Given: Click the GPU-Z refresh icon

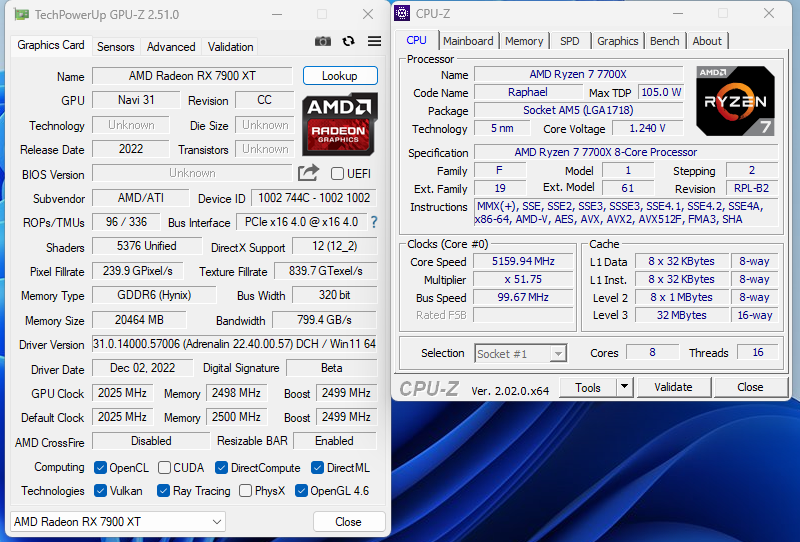Looking at the screenshot, I should (348, 41).
